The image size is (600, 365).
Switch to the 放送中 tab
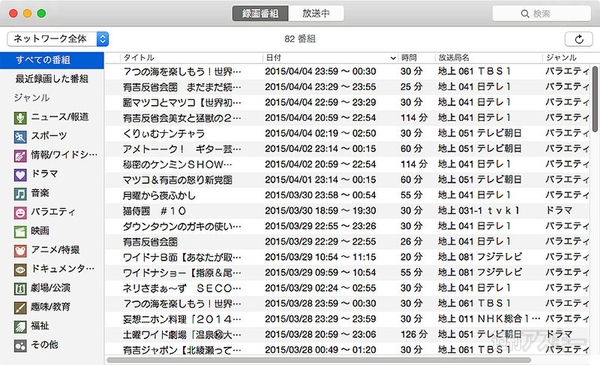(x=316, y=13)
